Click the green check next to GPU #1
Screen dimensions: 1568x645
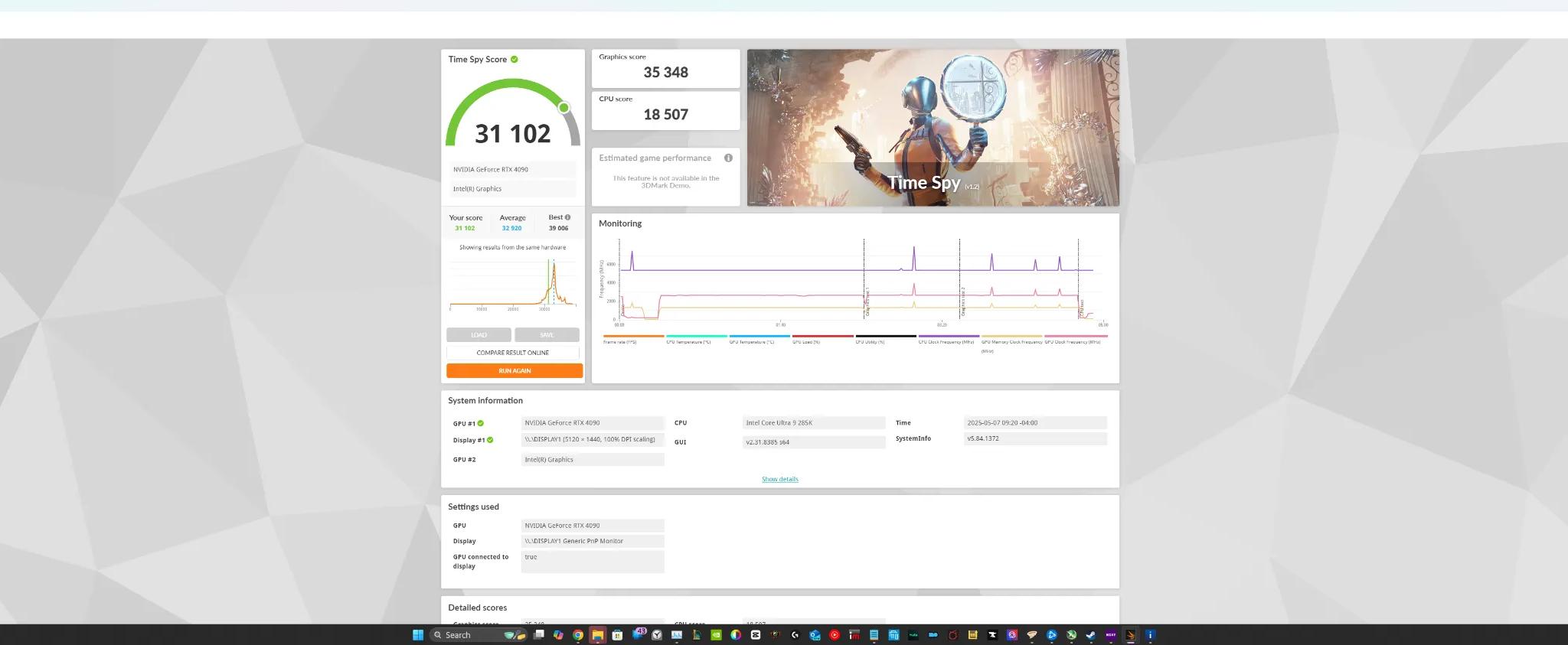click(x=481, y=423)
